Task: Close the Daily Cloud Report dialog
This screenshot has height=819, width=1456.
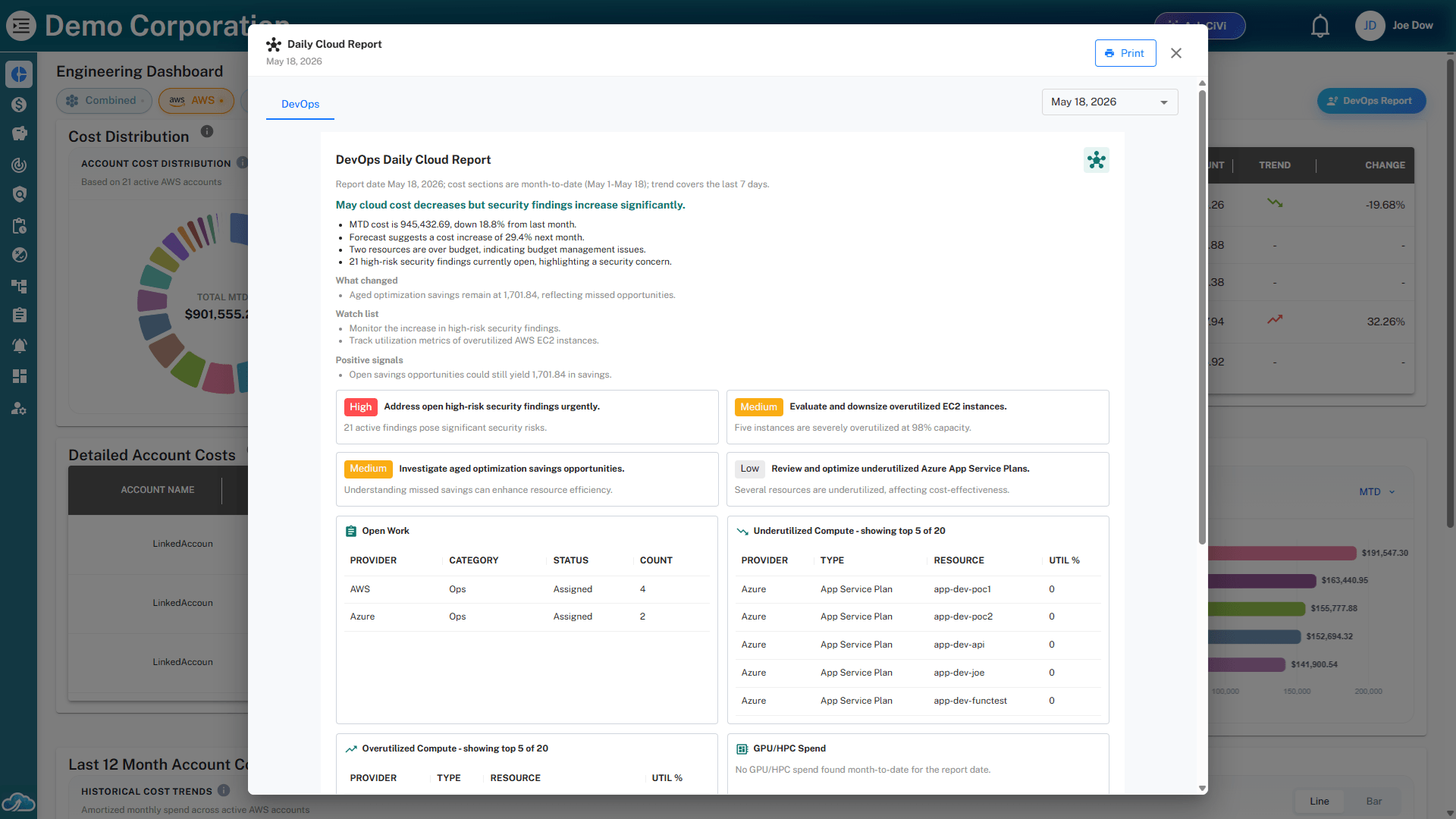Action: click(1176, 53)
